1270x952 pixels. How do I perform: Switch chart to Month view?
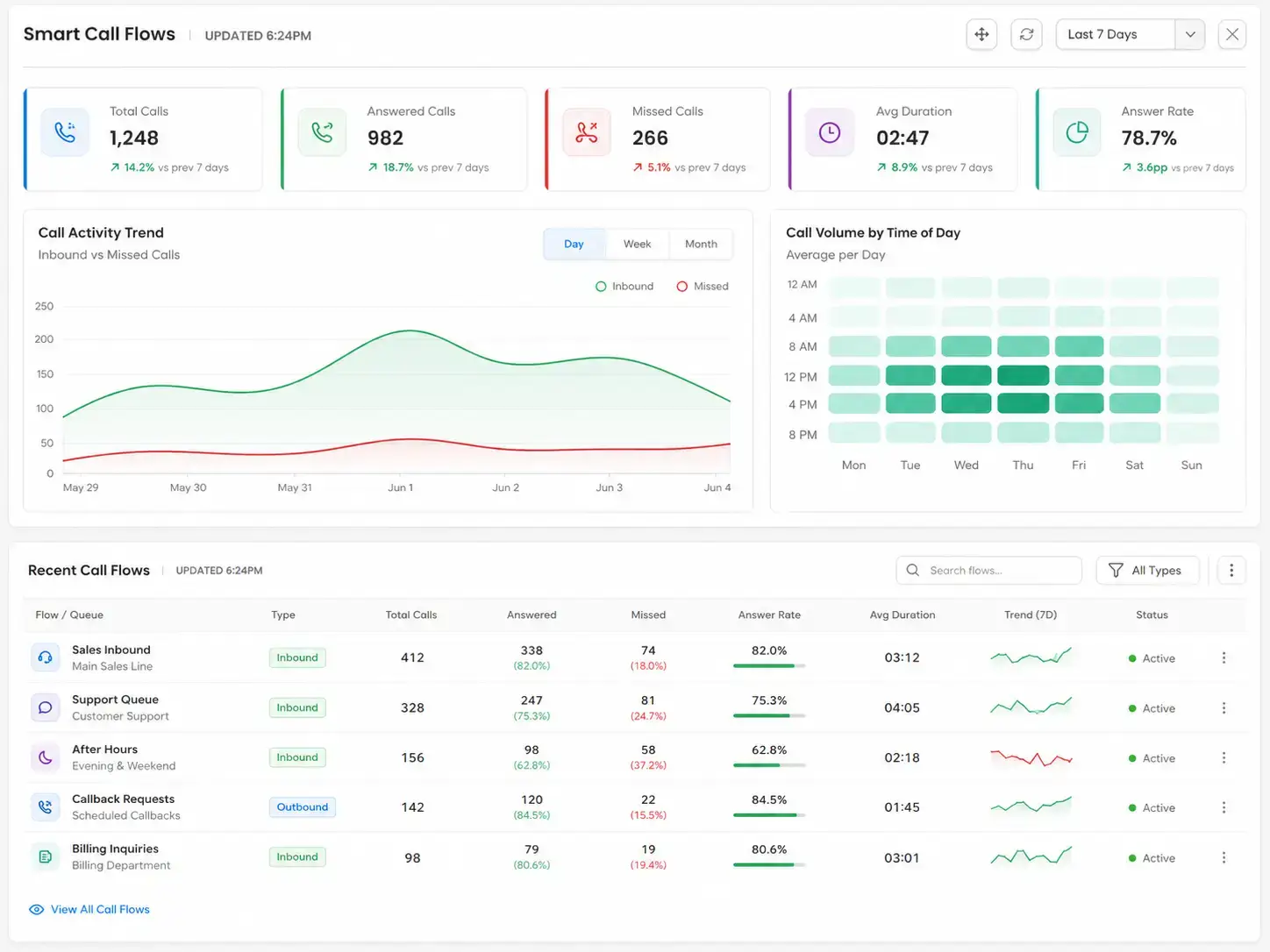(701, 244)
